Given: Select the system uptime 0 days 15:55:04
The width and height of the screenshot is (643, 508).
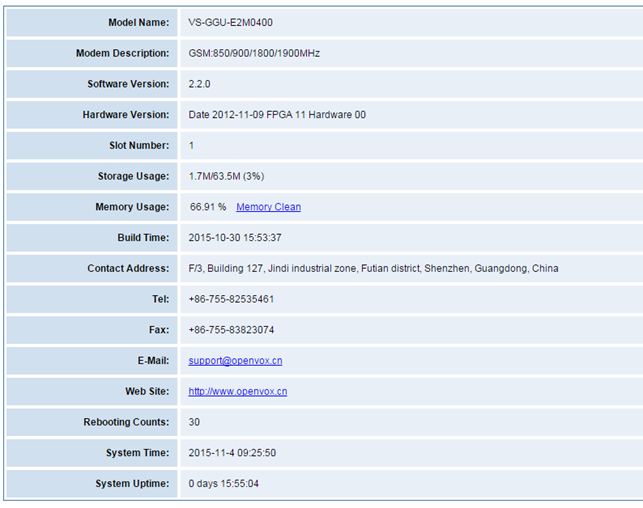Looking at the screenshot, I should pos(223,484).
